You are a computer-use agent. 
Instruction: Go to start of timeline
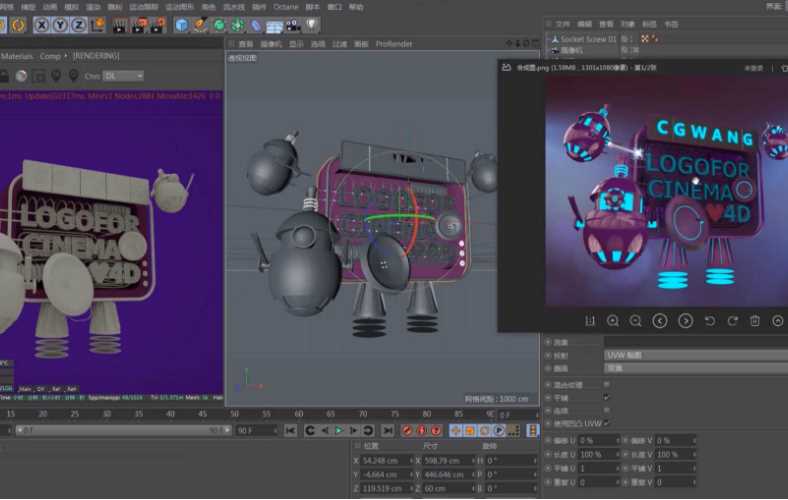[x=290, y=430]
